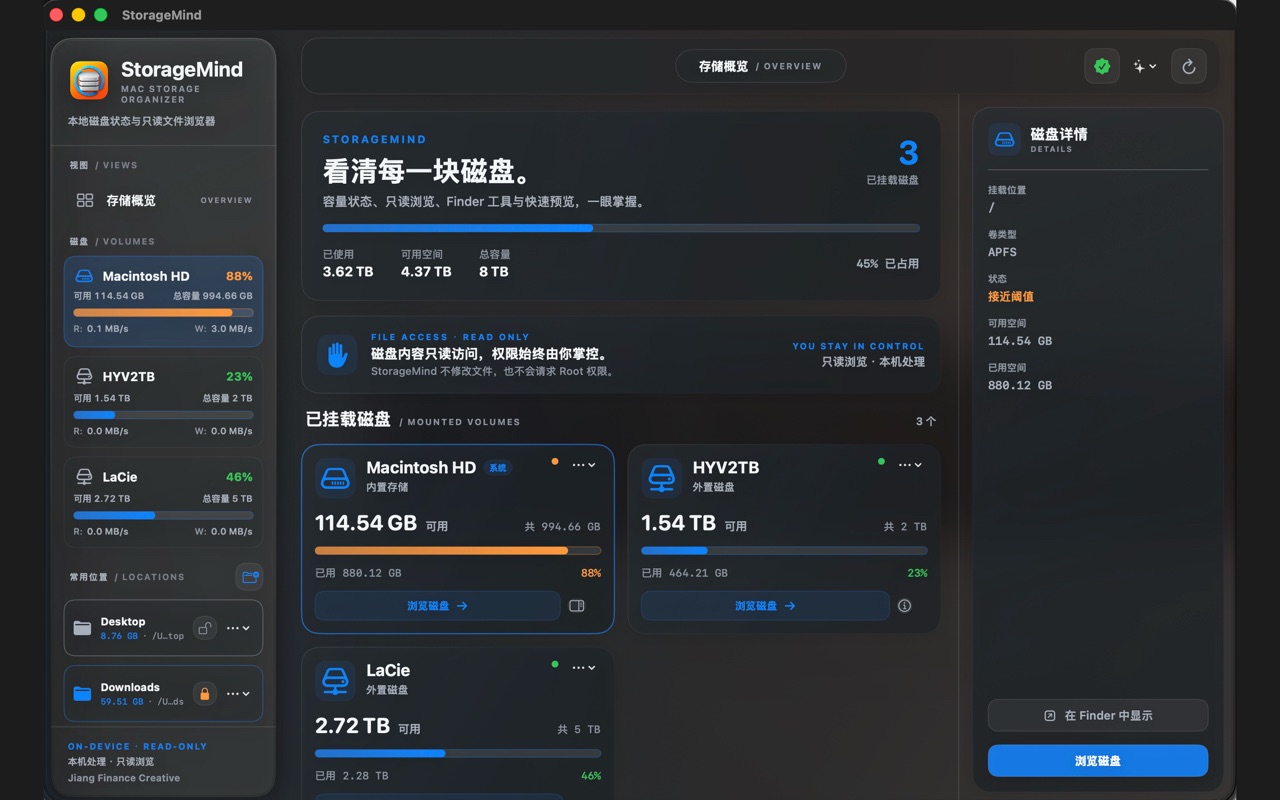1280x800 pixels.
Task: Click orange status dot on Macintosh HD card
Action: coord(555,462)
